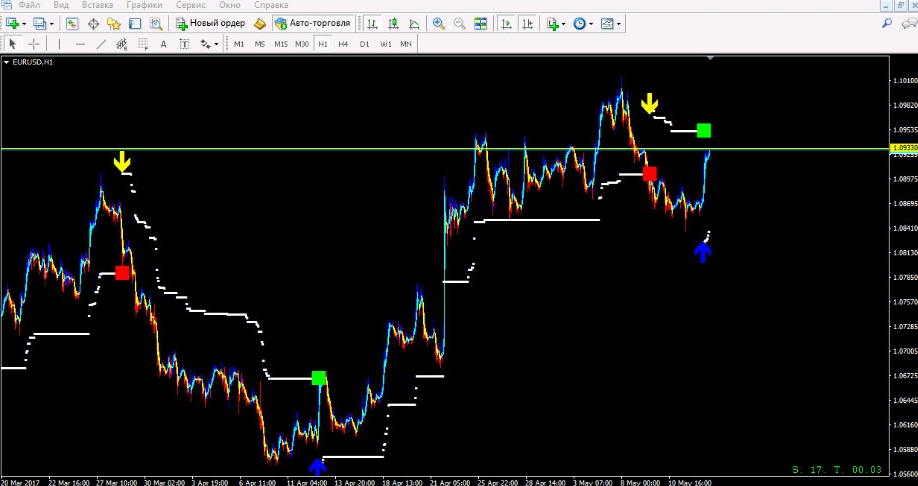Image resolution: width=918 pixels, height=486 pixels.
Task: Select the trendline drawing tool
Action: [x=101, y=44]
